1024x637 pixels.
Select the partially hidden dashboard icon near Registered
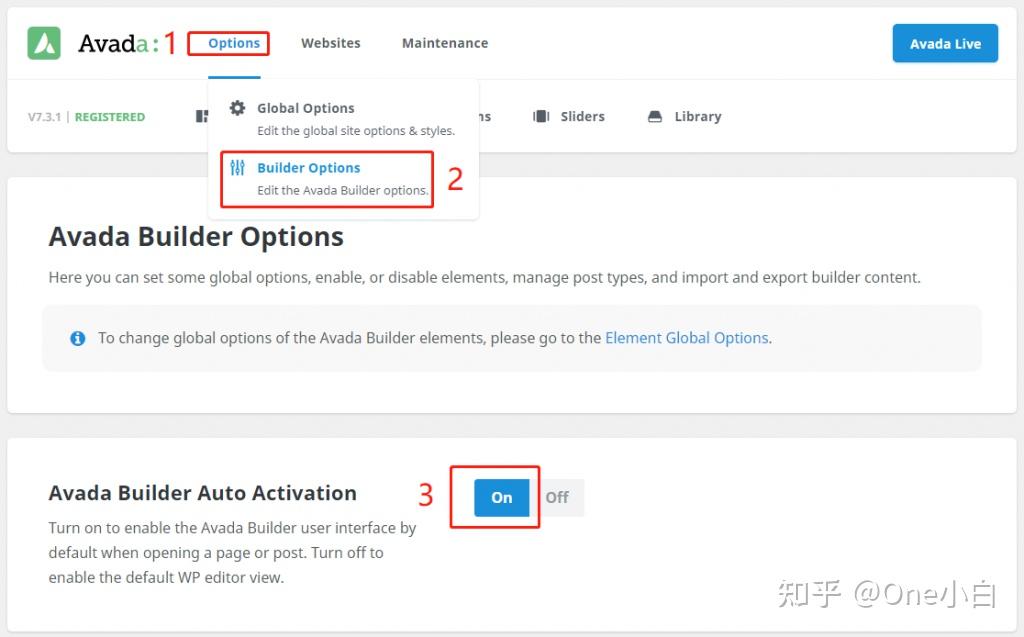pos(203,115)
